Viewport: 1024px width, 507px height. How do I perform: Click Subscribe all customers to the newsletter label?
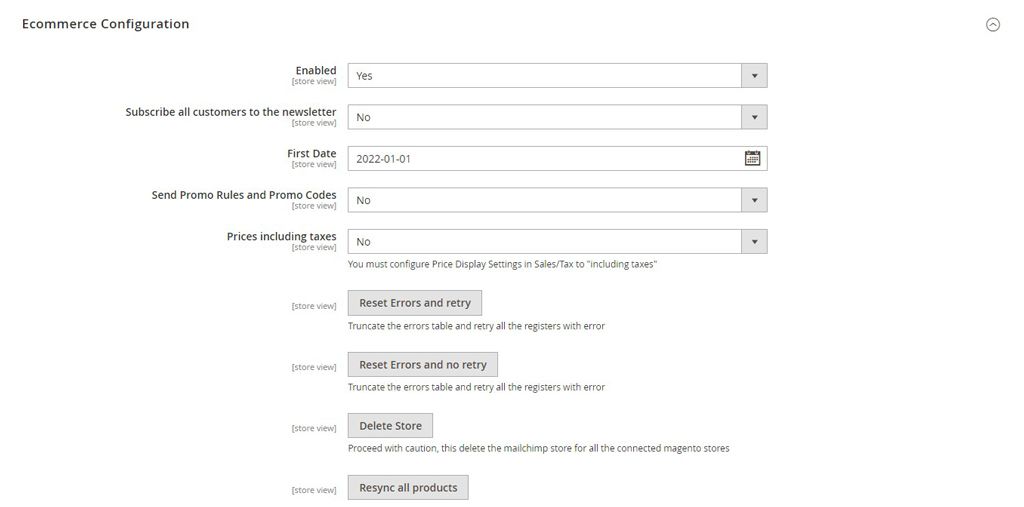pos(231,112)
